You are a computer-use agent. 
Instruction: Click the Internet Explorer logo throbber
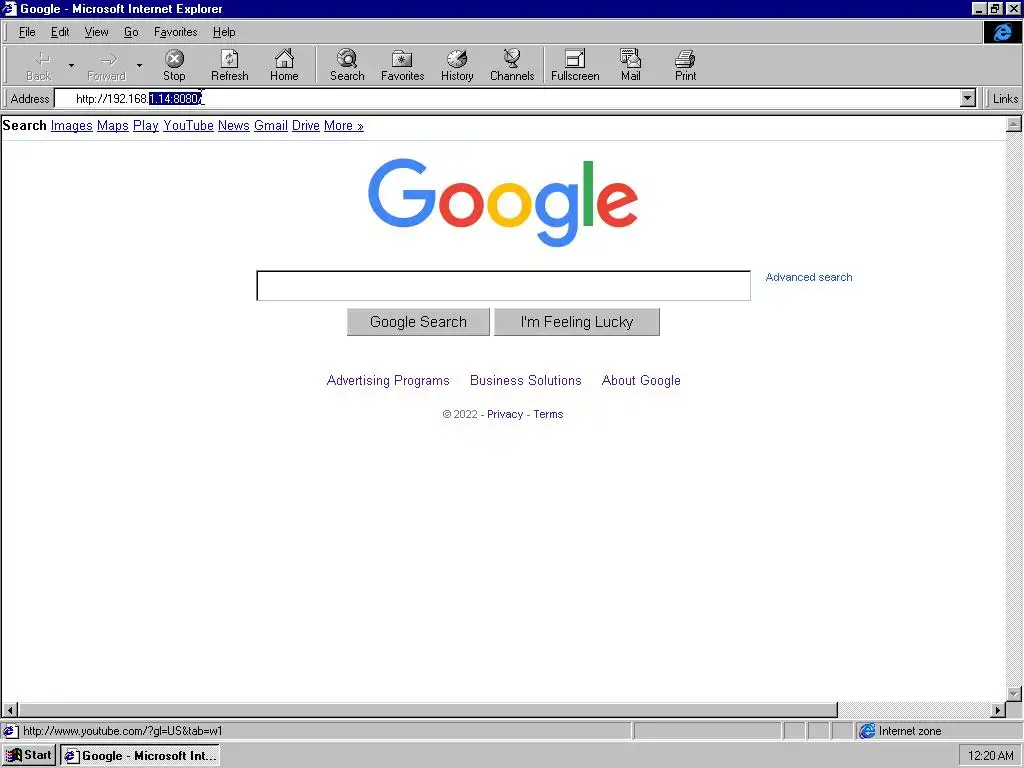click(1002, 32)
